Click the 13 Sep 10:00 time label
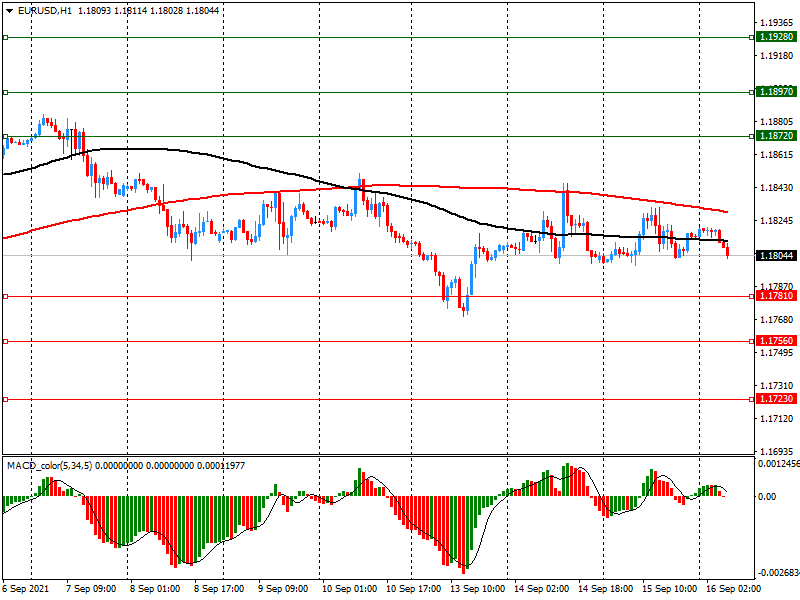 [478, 589]
